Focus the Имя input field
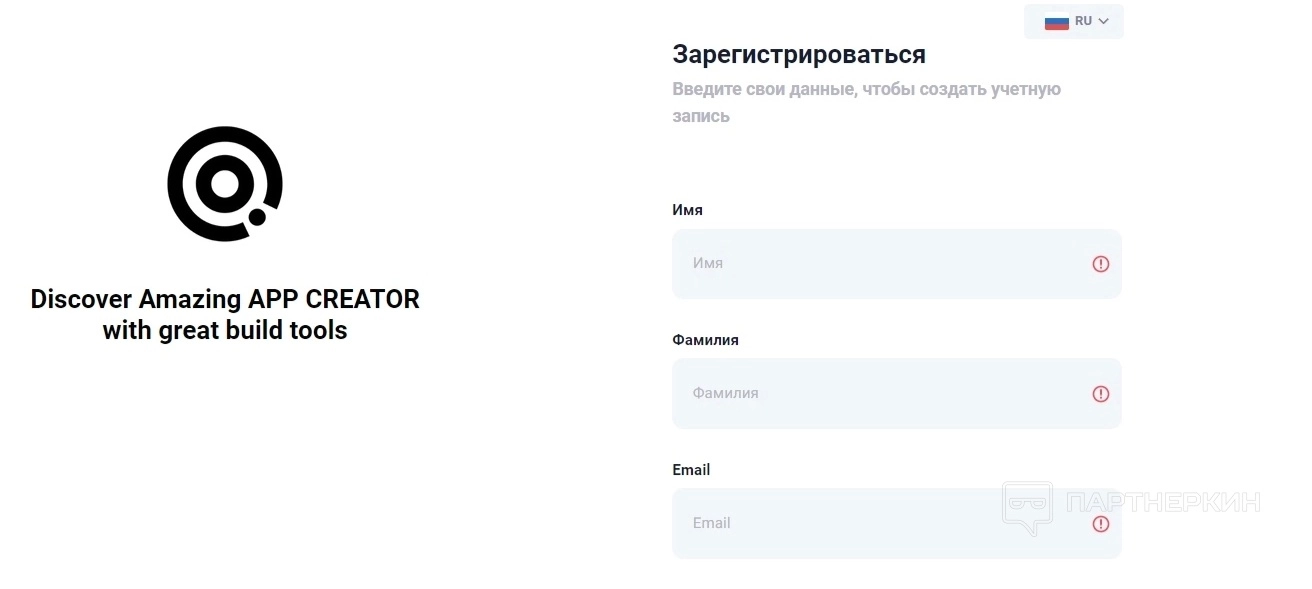Image resolution: width=1312 pixels, height=589 pixels. [880, 264]
